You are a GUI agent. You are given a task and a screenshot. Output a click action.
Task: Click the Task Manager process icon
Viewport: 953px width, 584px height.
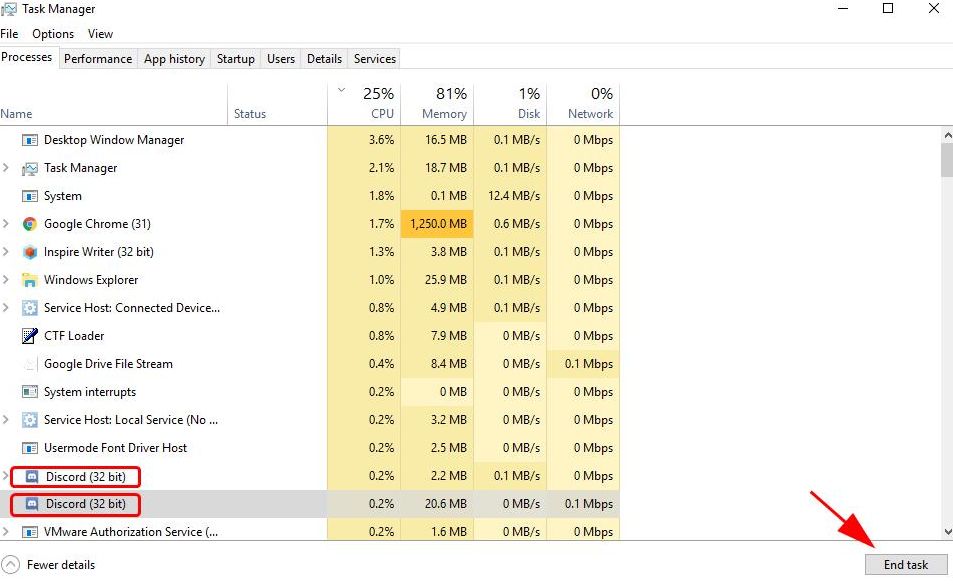[30, 168]
